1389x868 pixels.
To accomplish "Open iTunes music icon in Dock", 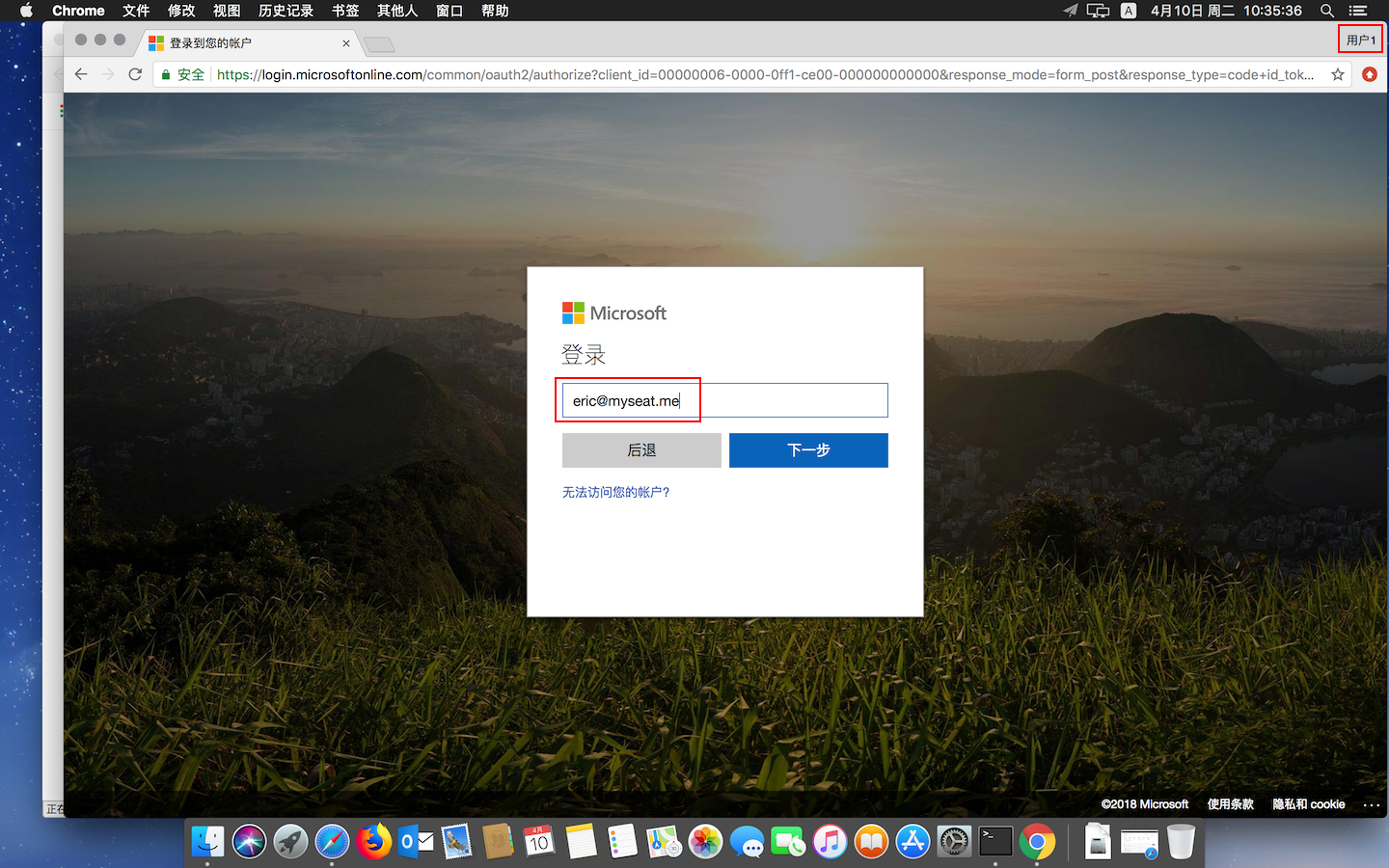I will (x=830, y=842).
